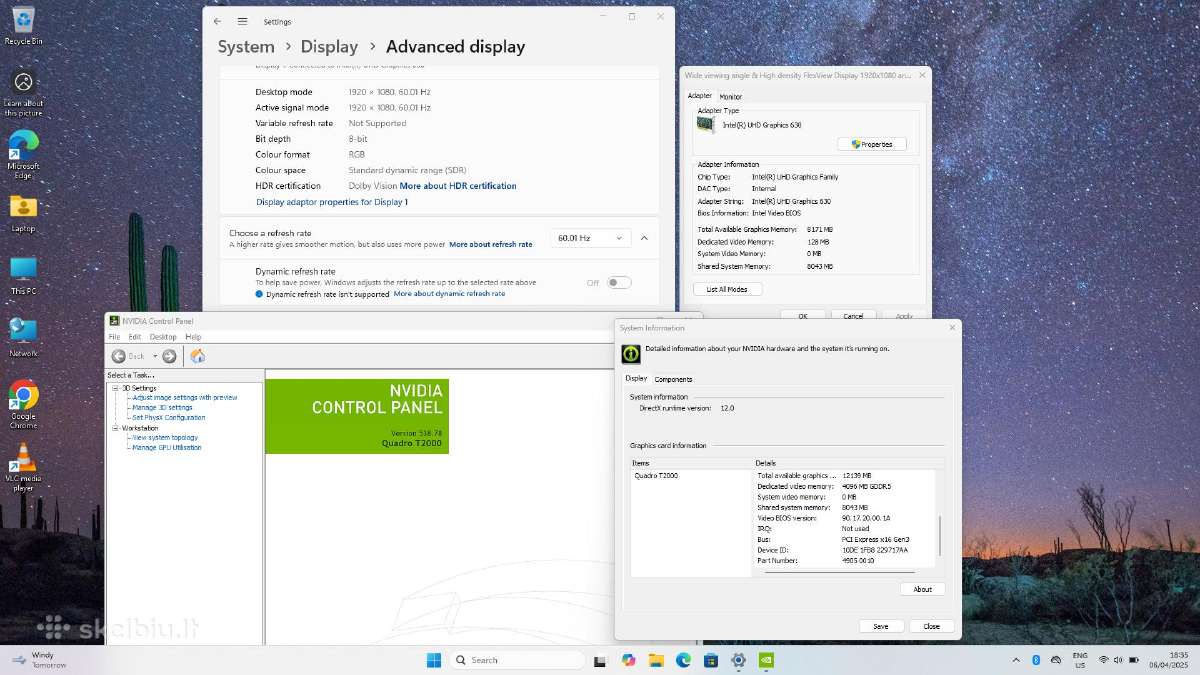
Task: Launch VLC media player from desktop
Action: (x=23, y=468)
